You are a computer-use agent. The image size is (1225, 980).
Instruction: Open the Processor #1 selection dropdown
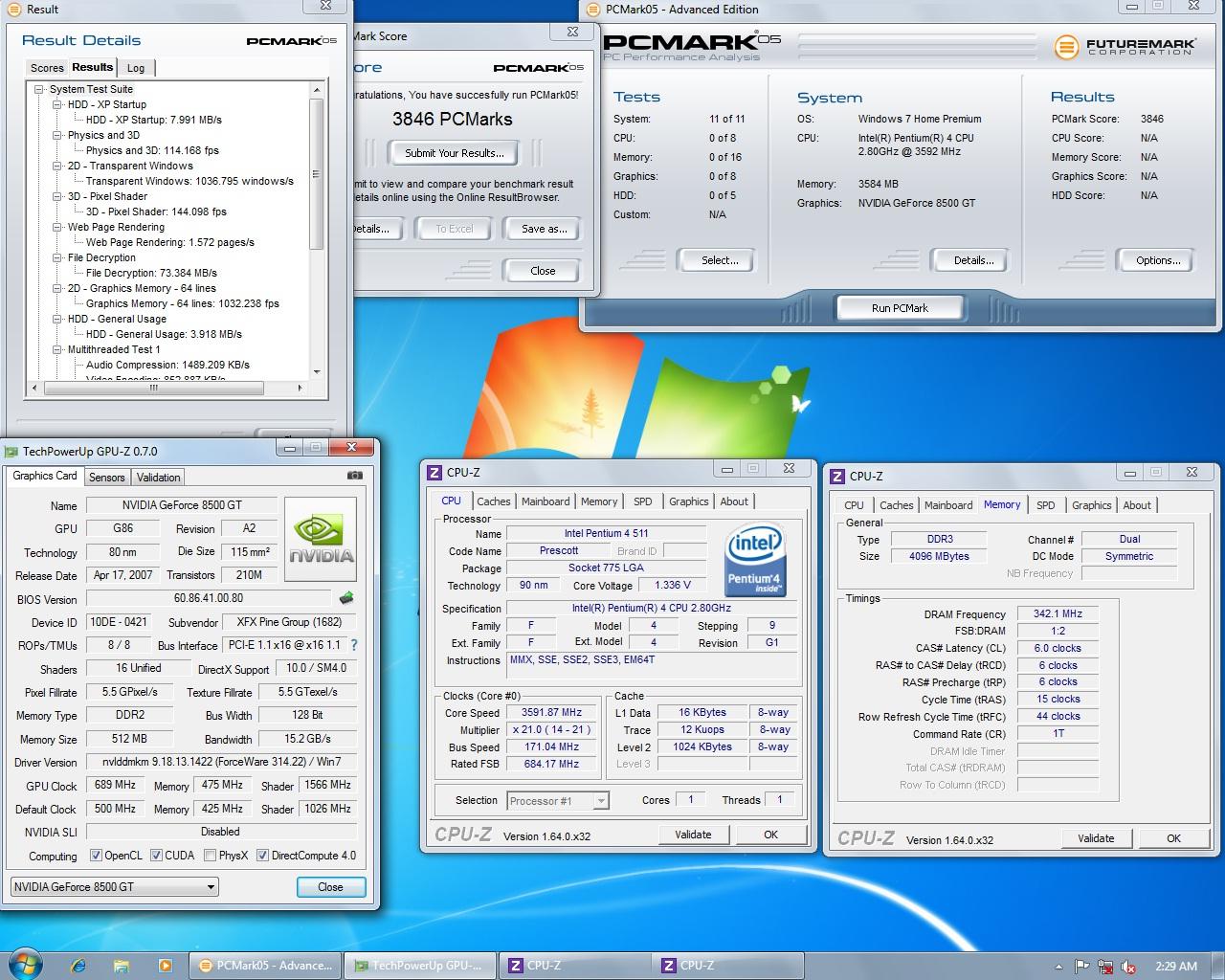coord(558,801)
